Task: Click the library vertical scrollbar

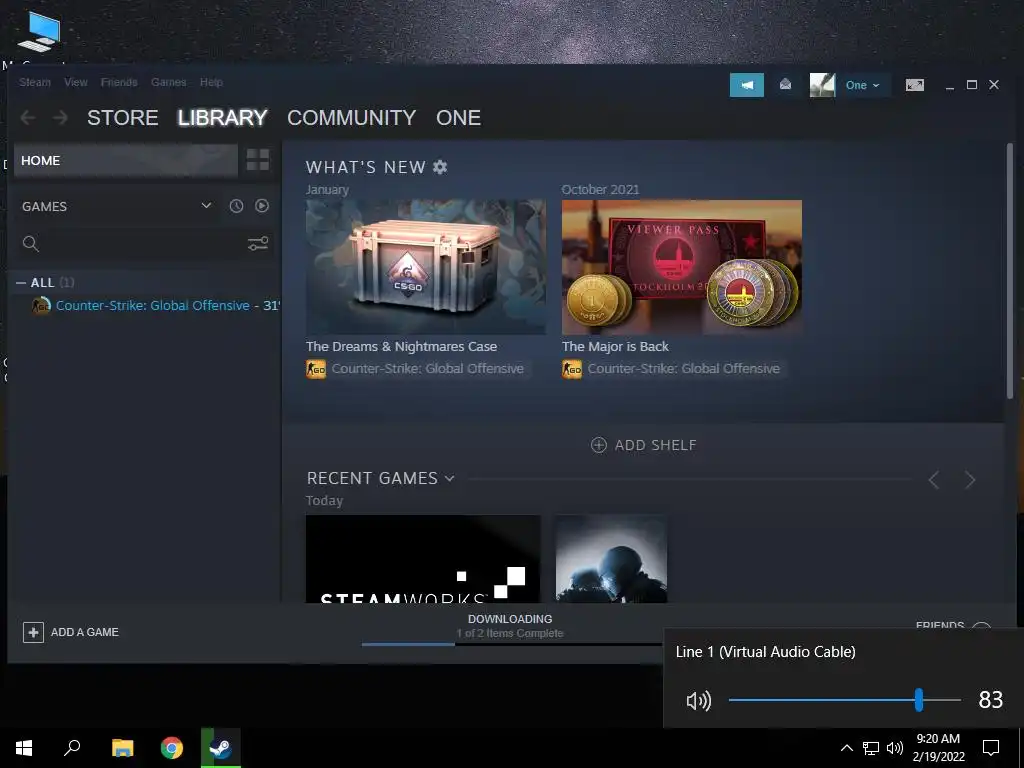Action: 1010,271
